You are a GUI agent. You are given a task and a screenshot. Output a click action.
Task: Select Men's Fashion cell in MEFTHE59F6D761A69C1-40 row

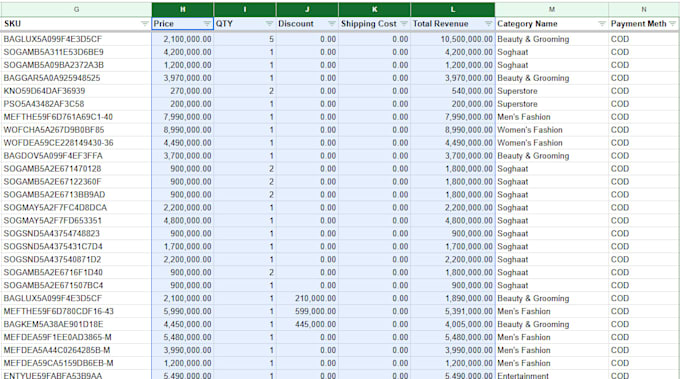tap(552, 117)
